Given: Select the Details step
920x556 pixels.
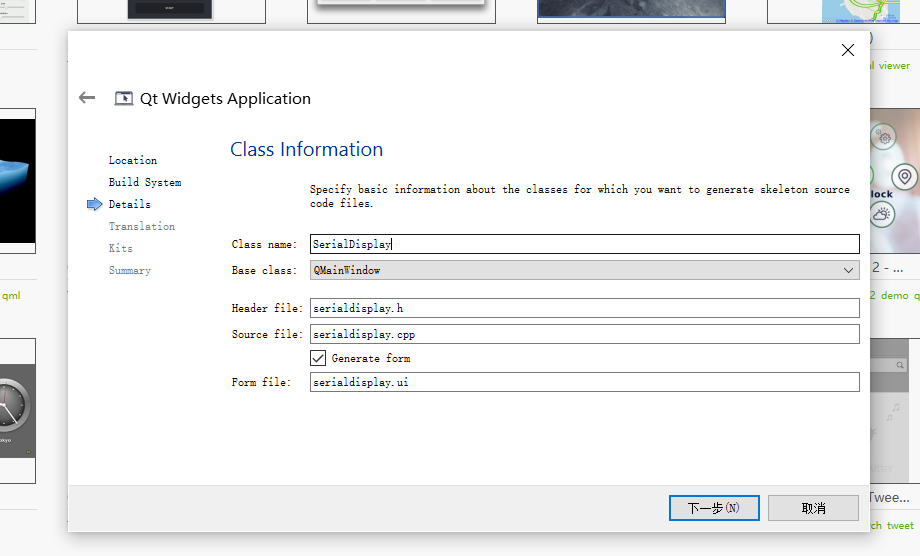Looking at the screenshot, I should [x=130, y=204].
